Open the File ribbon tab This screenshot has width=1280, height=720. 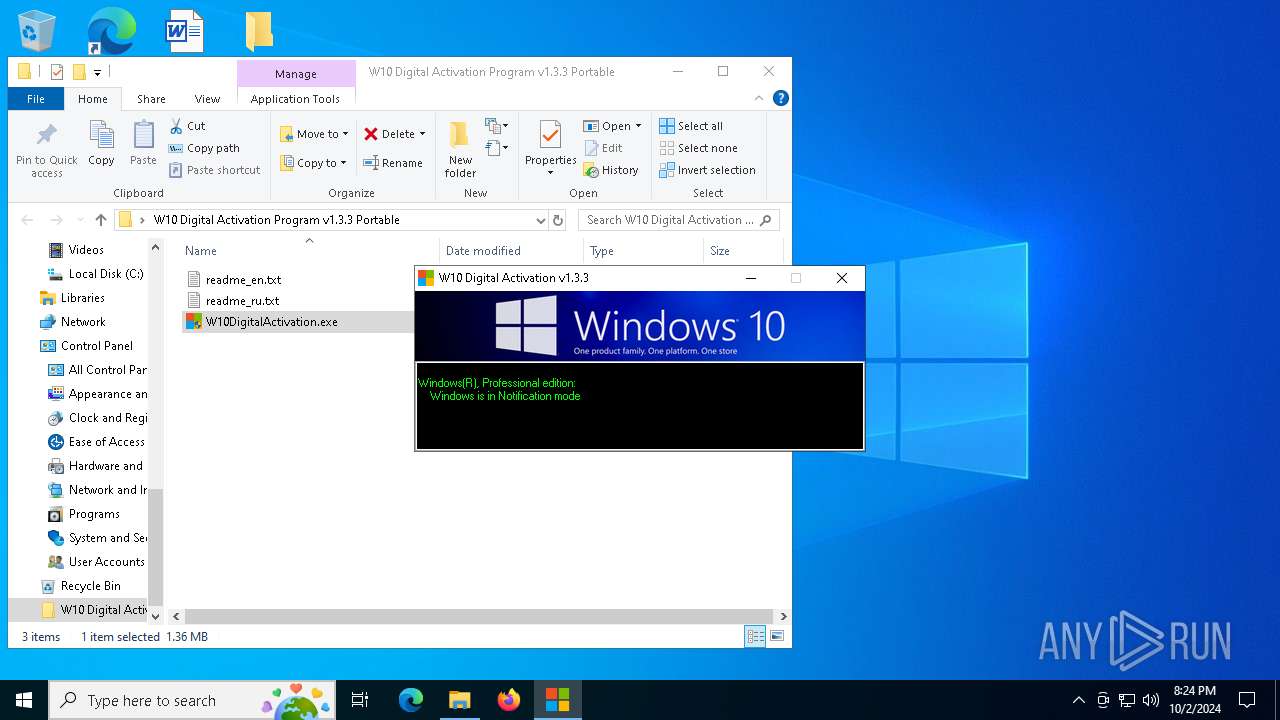(x=36, y=99)
